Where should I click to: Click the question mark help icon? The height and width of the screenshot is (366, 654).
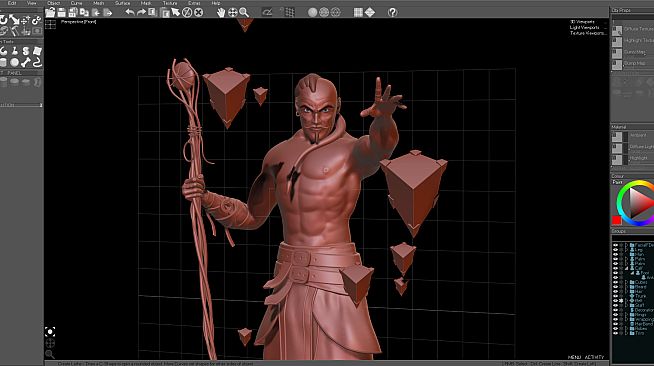tap(392, 13)
